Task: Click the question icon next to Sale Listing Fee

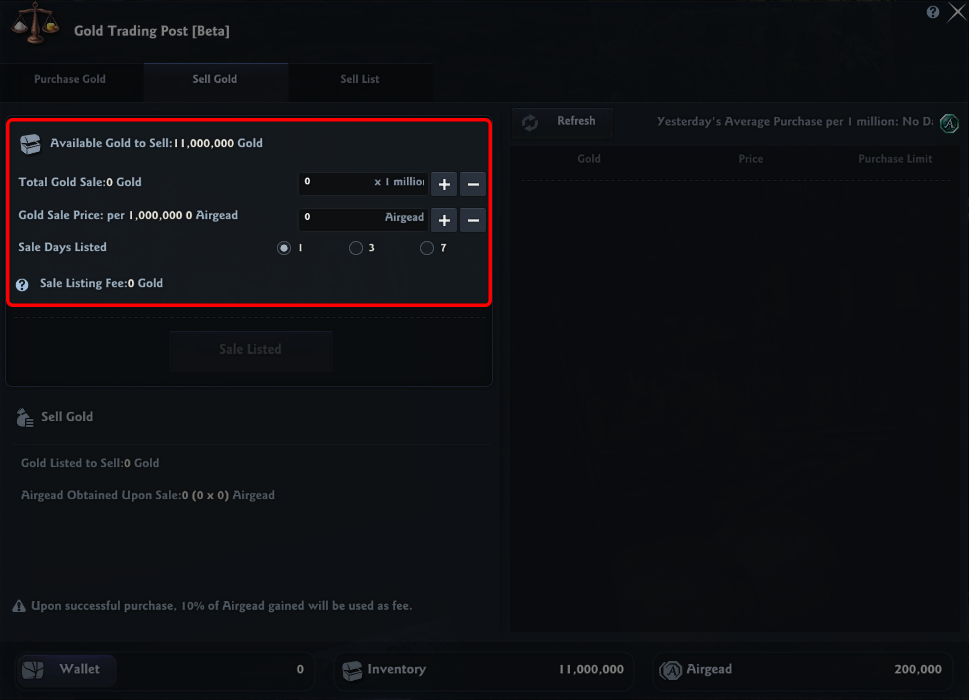Action: point(22,284)
